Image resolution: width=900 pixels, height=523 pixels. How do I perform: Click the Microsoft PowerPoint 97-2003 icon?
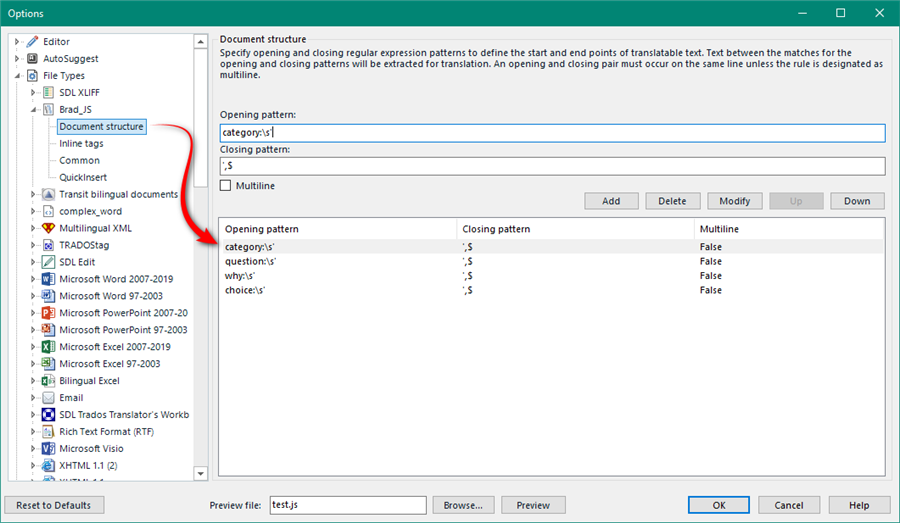coord(49,330)
